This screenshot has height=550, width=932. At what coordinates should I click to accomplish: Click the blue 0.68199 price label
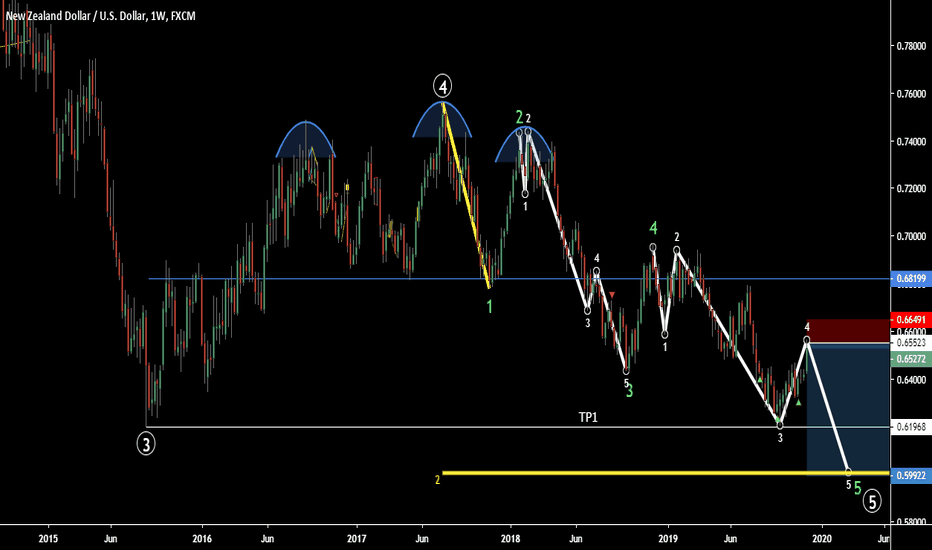[x=910, y=279]
